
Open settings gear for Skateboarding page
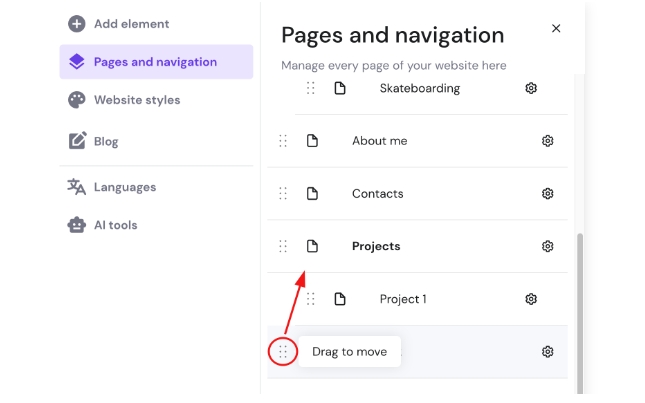(x=531, y=88)
